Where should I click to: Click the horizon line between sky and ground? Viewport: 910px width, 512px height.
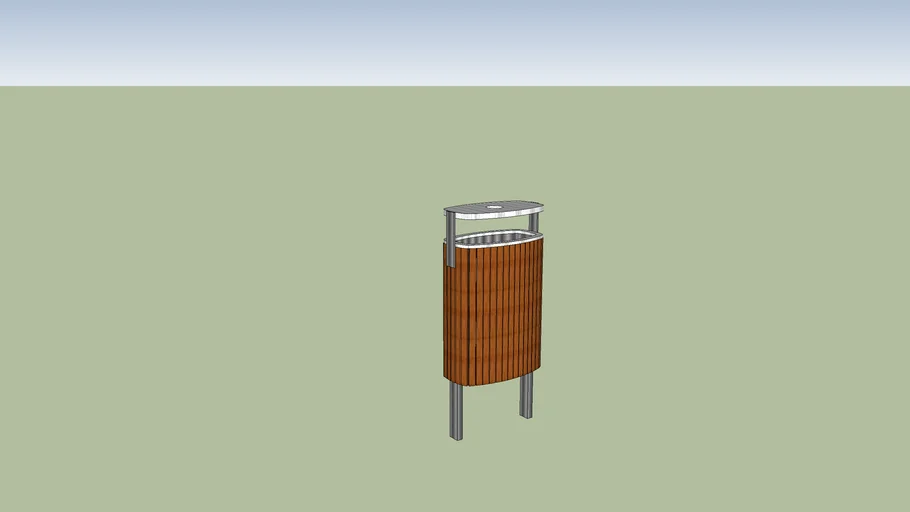(300, 86)
